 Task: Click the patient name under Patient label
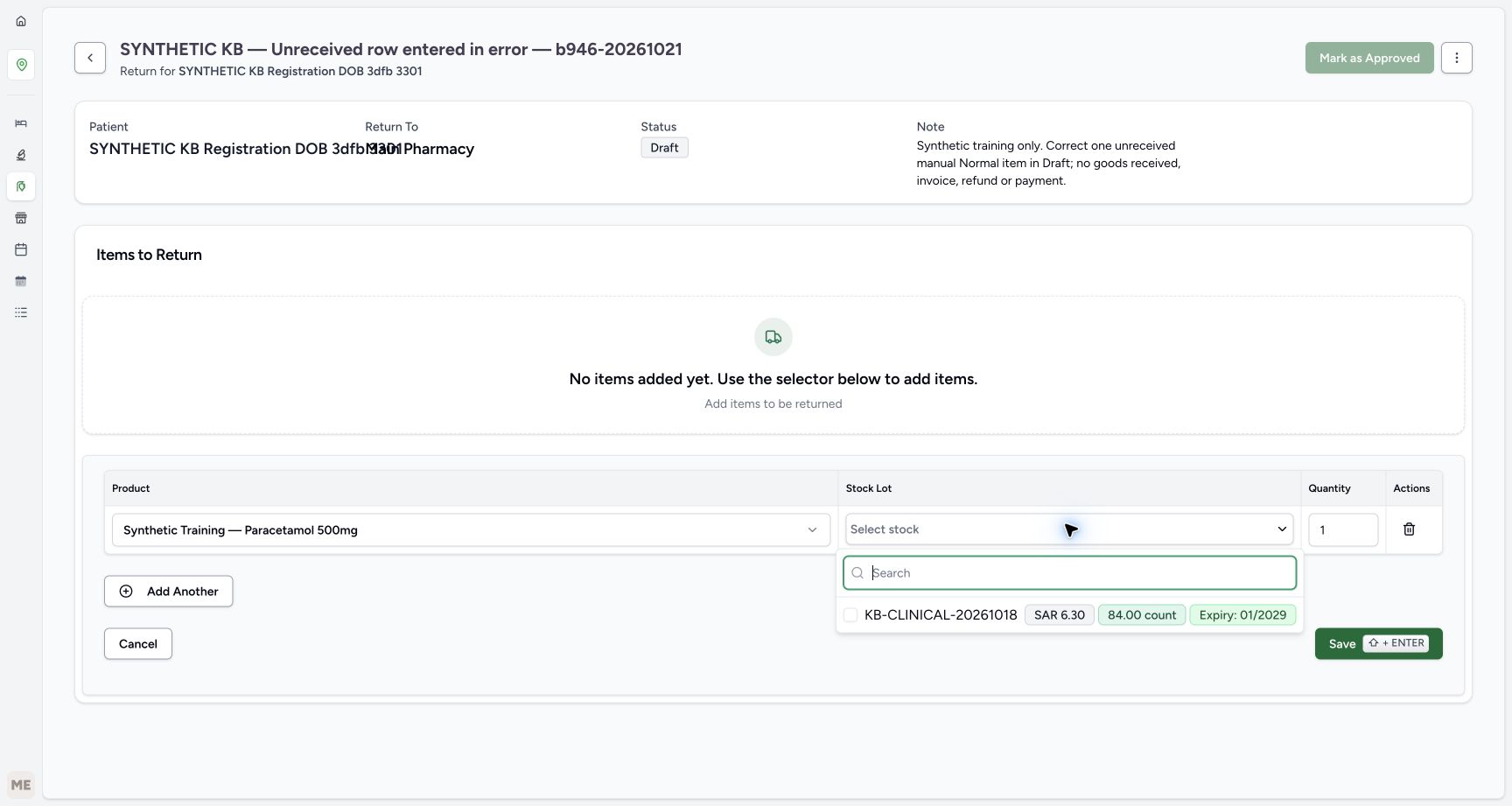[x=245, y=149]
